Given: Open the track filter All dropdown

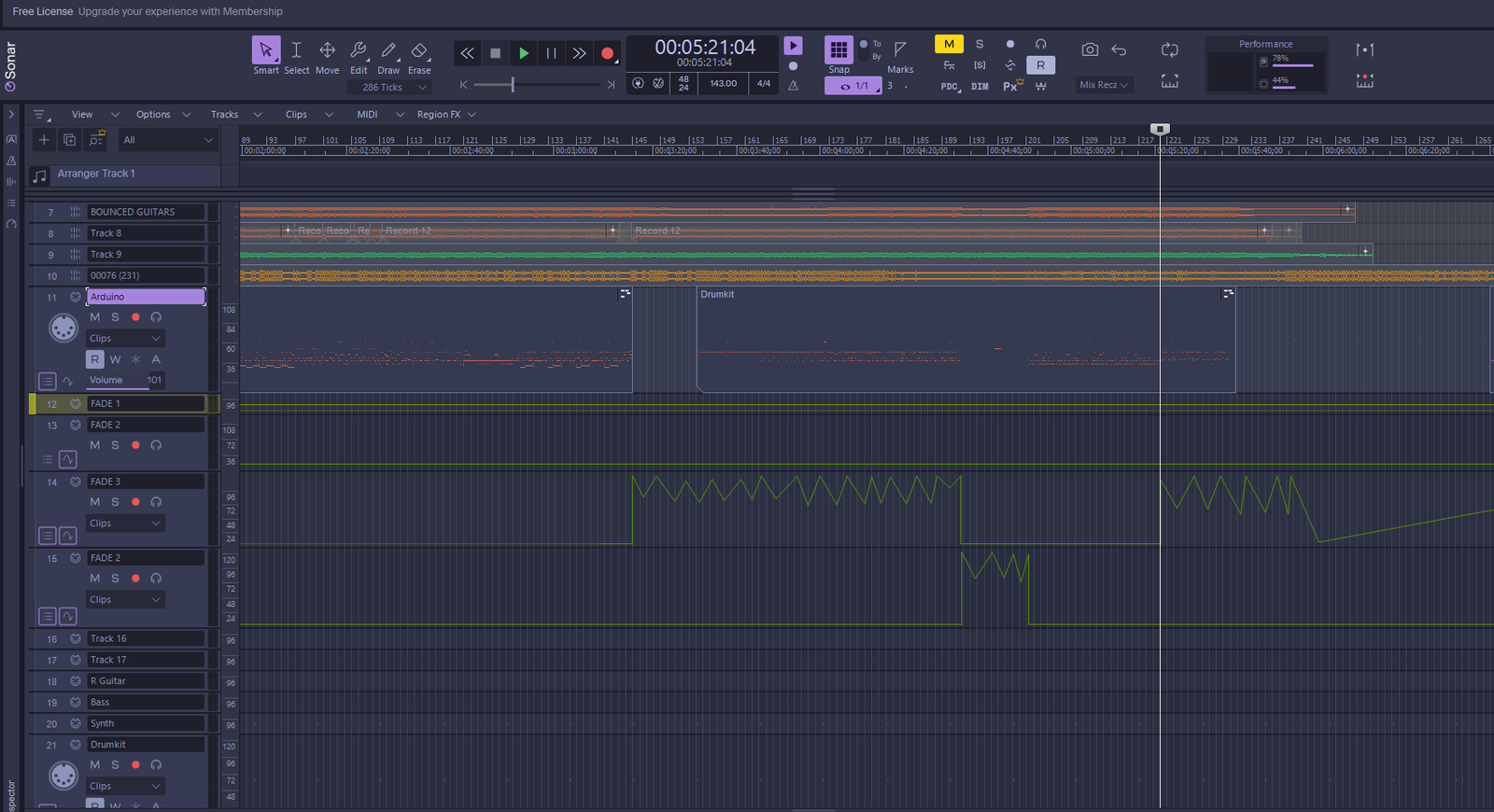Looking at the screenshot, I should tap(168, 140).
